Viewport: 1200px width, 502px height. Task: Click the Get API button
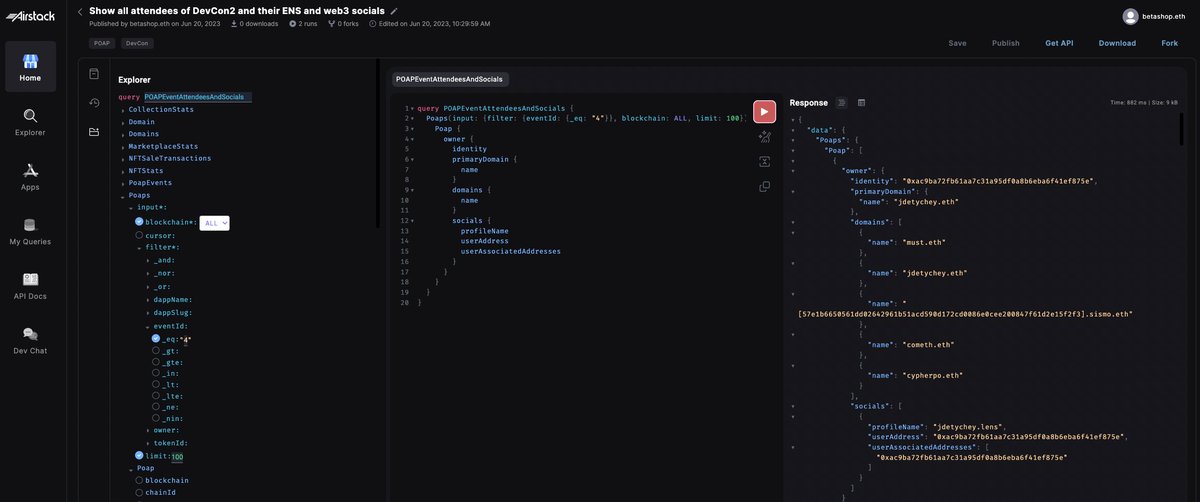coord(1059,43)
